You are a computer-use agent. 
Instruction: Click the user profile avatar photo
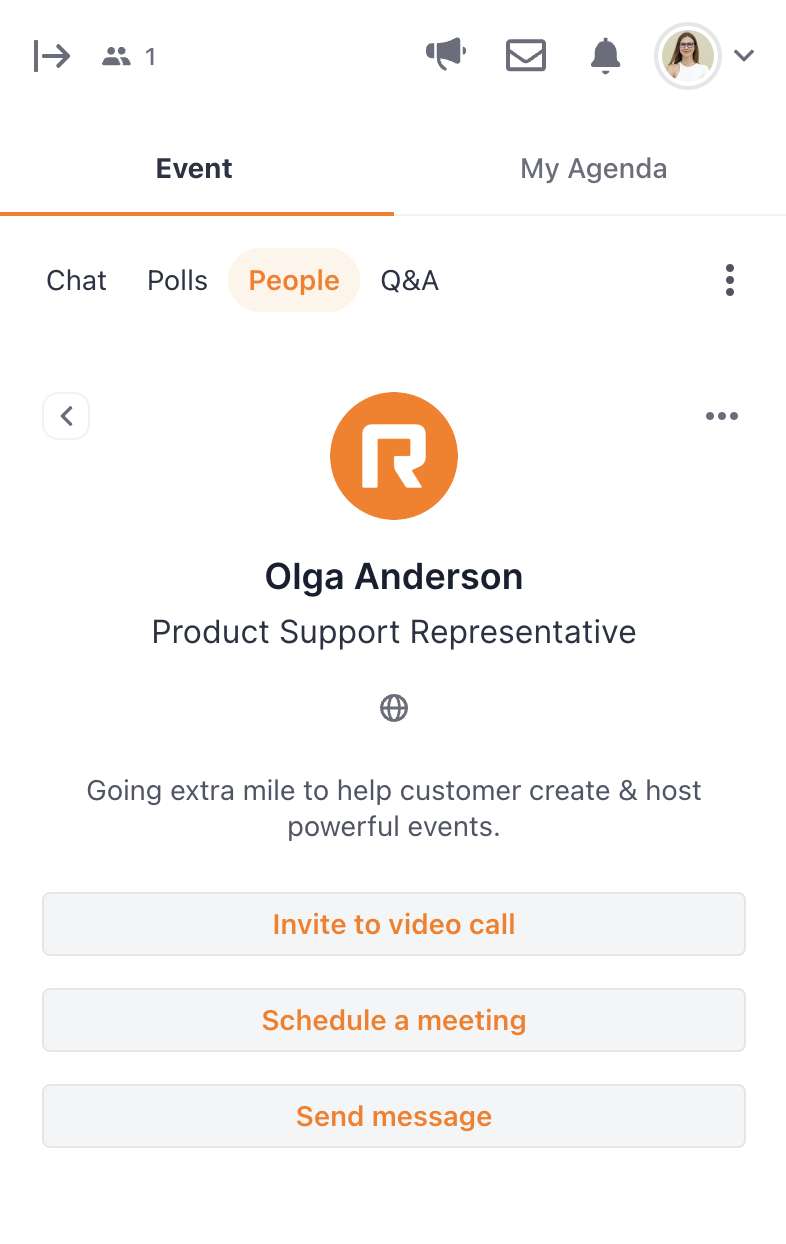click(688, 56)
